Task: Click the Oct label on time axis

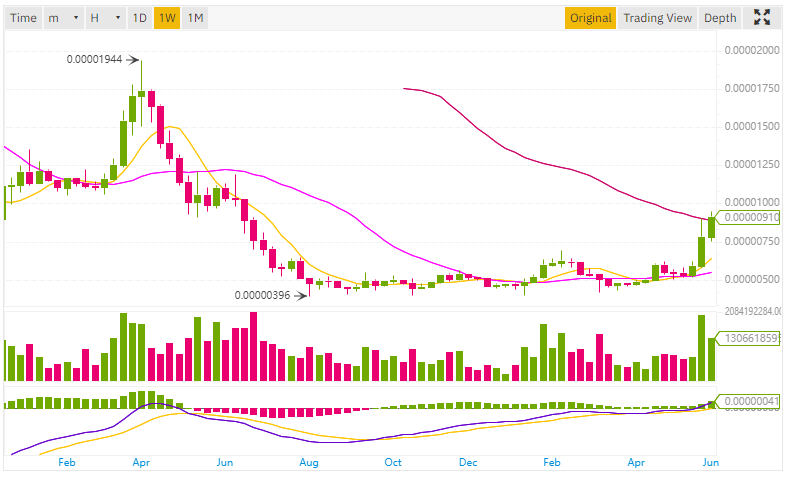Action: click(393, 462)
